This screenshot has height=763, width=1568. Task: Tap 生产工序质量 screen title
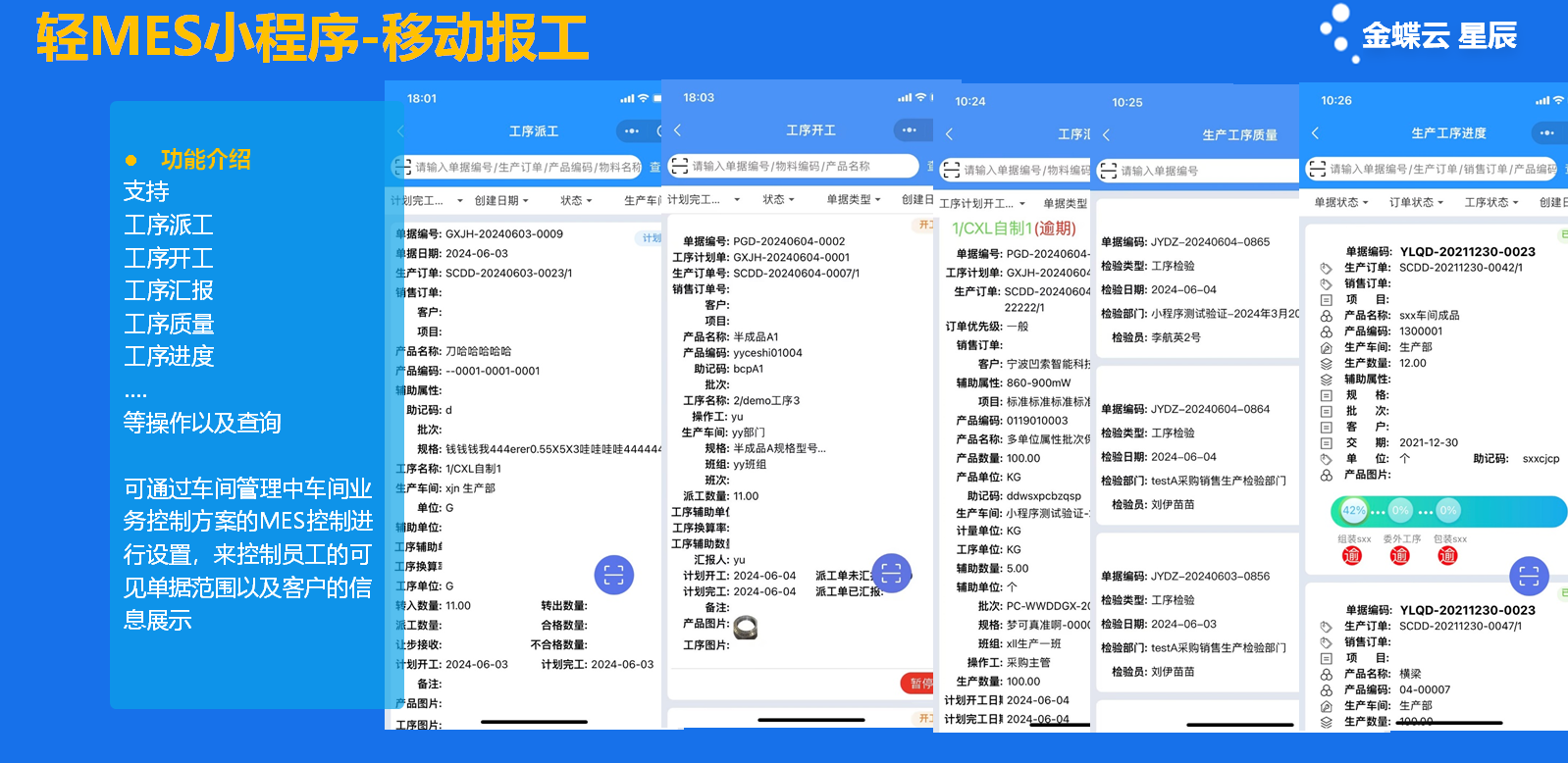pyautogui.click(x=1240, y=135)
